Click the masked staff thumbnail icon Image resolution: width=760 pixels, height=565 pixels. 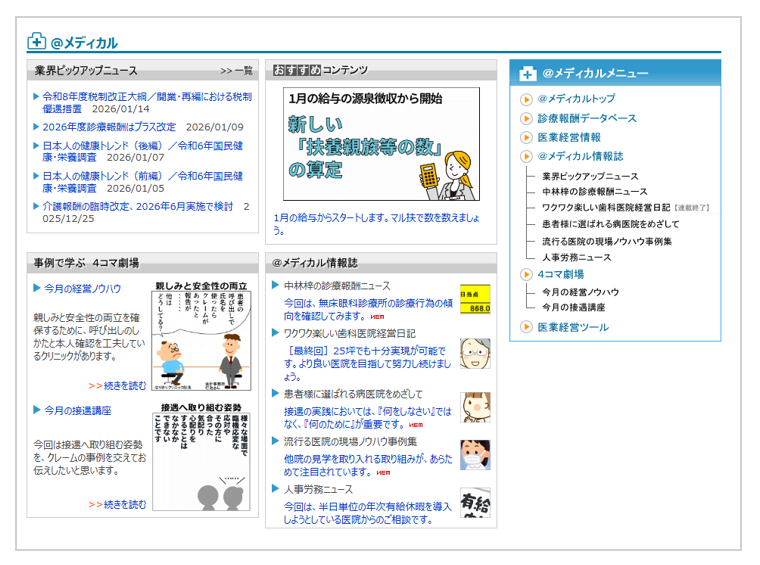click(x=475, y=455)
